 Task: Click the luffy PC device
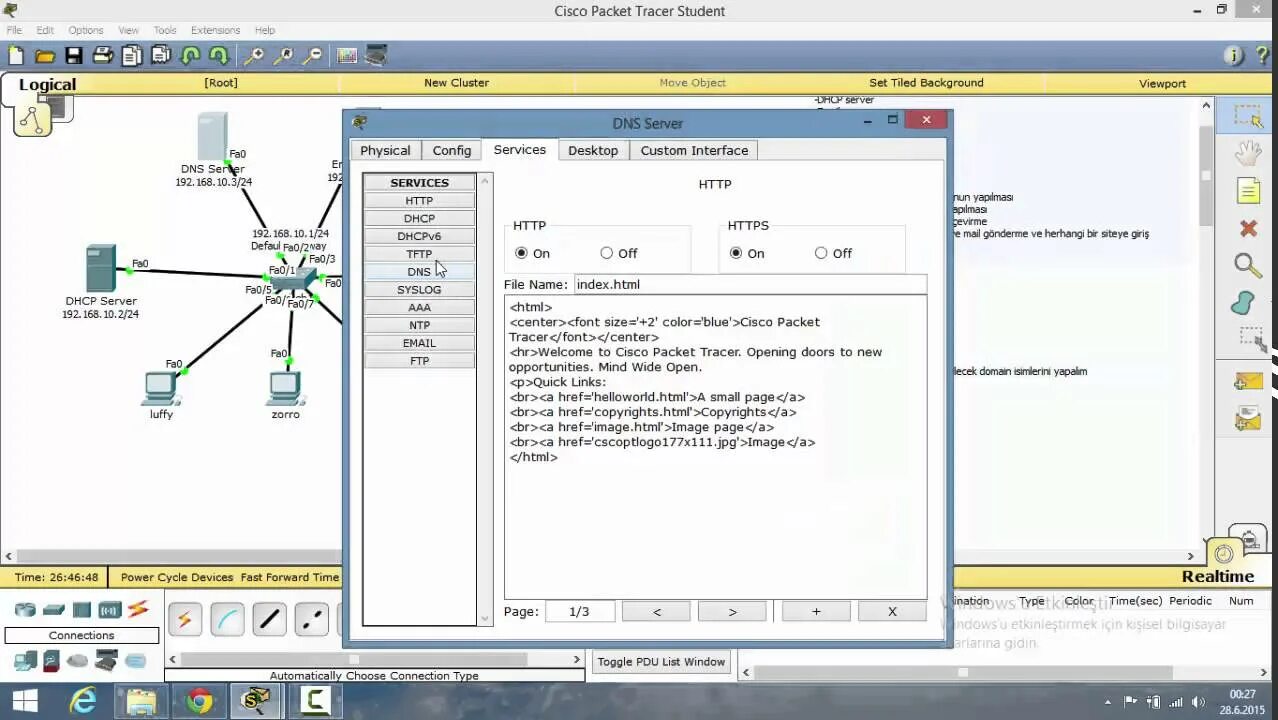point(160,387)
